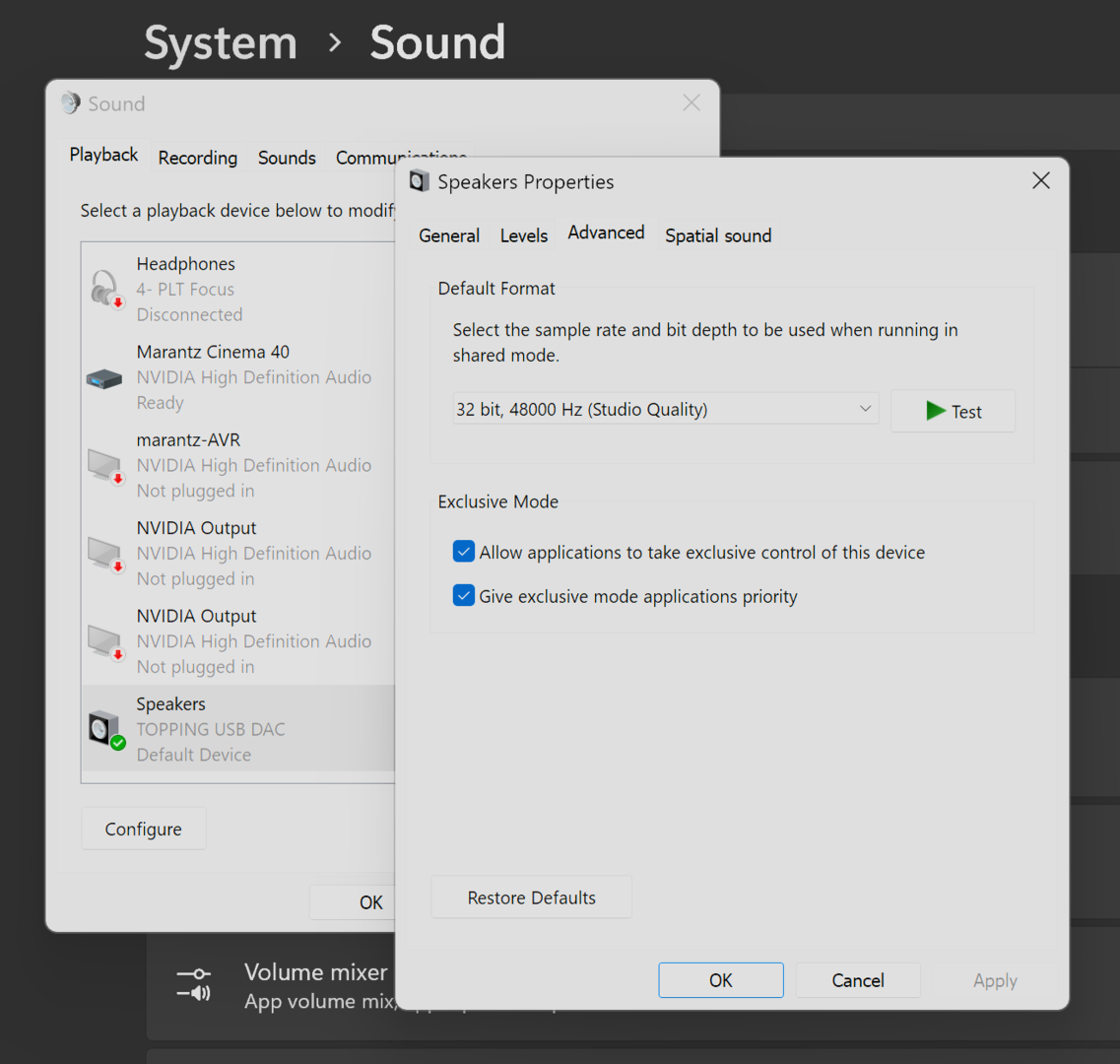The width and height of the screenshot is (1120, 1064).
Task: Uncheck Allow applications to take exclusive control
Action: click(464, 552)
